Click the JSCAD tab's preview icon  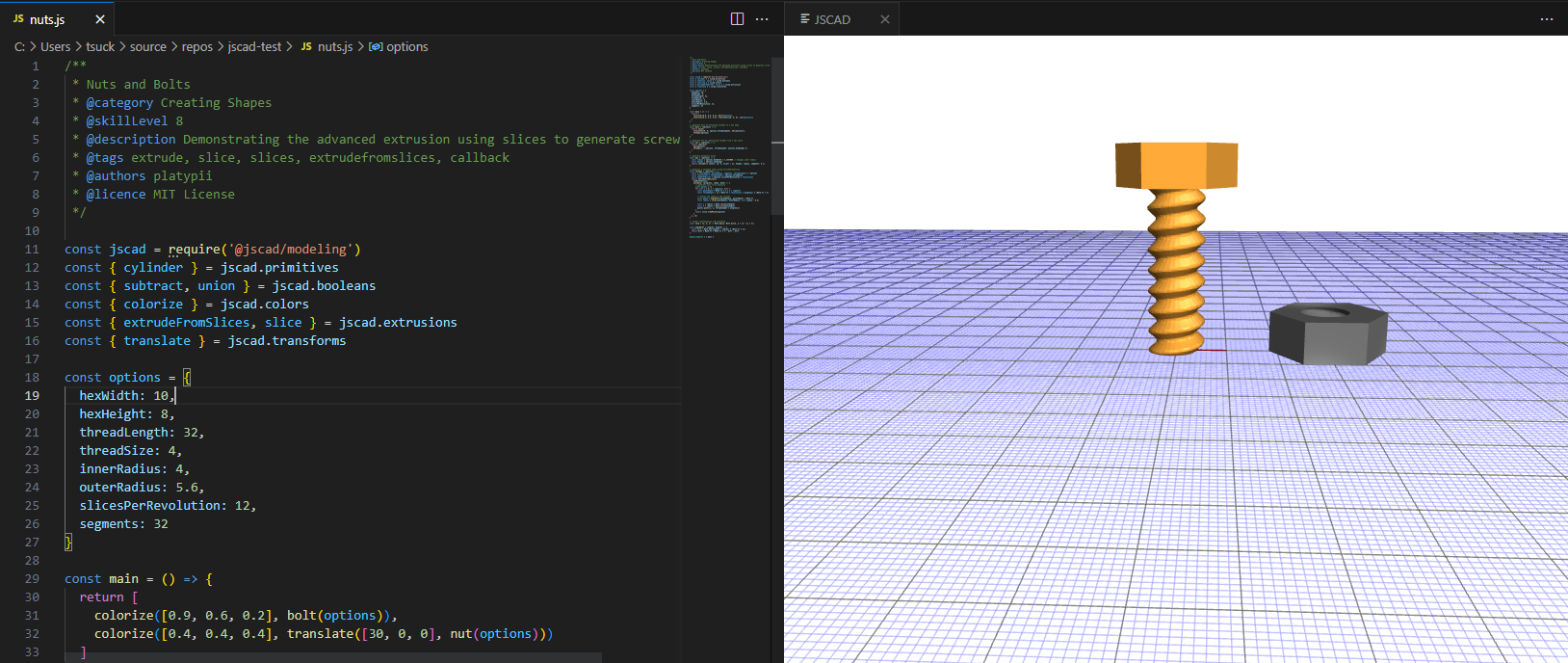(x=805, y=19)
